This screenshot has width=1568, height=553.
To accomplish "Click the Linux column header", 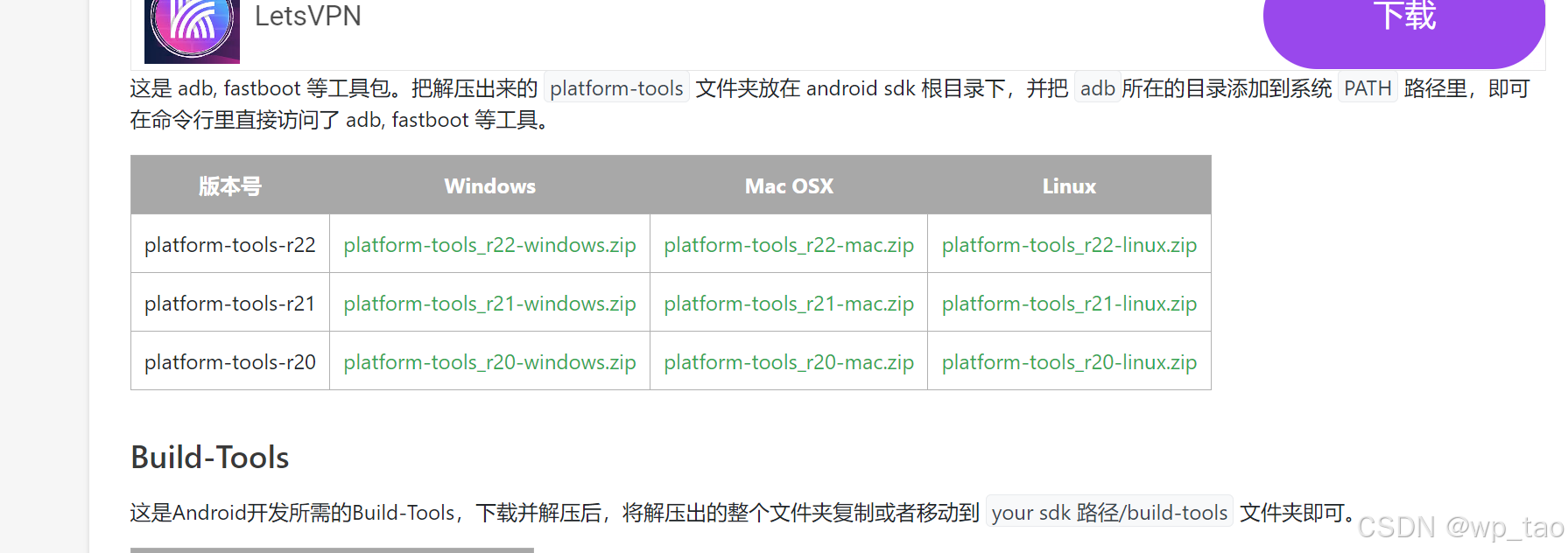I will click(1069, 185).
